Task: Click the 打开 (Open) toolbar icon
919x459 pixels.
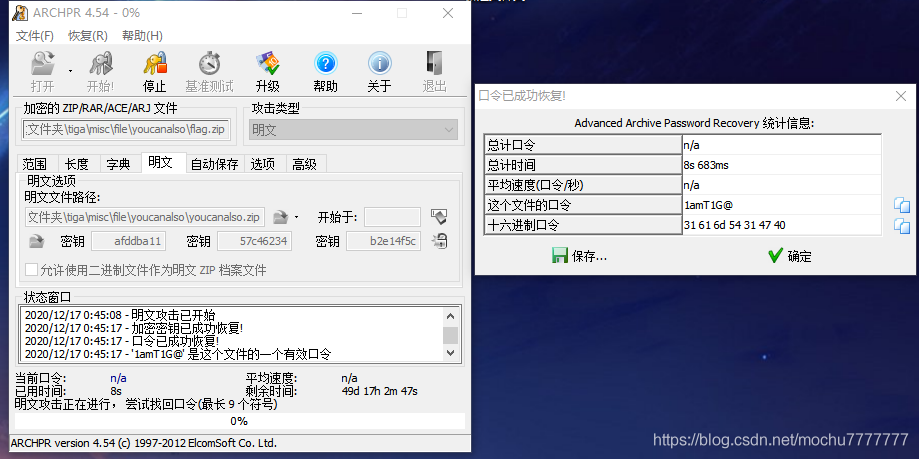Action: pyautogui.click(x=42, y=63)
